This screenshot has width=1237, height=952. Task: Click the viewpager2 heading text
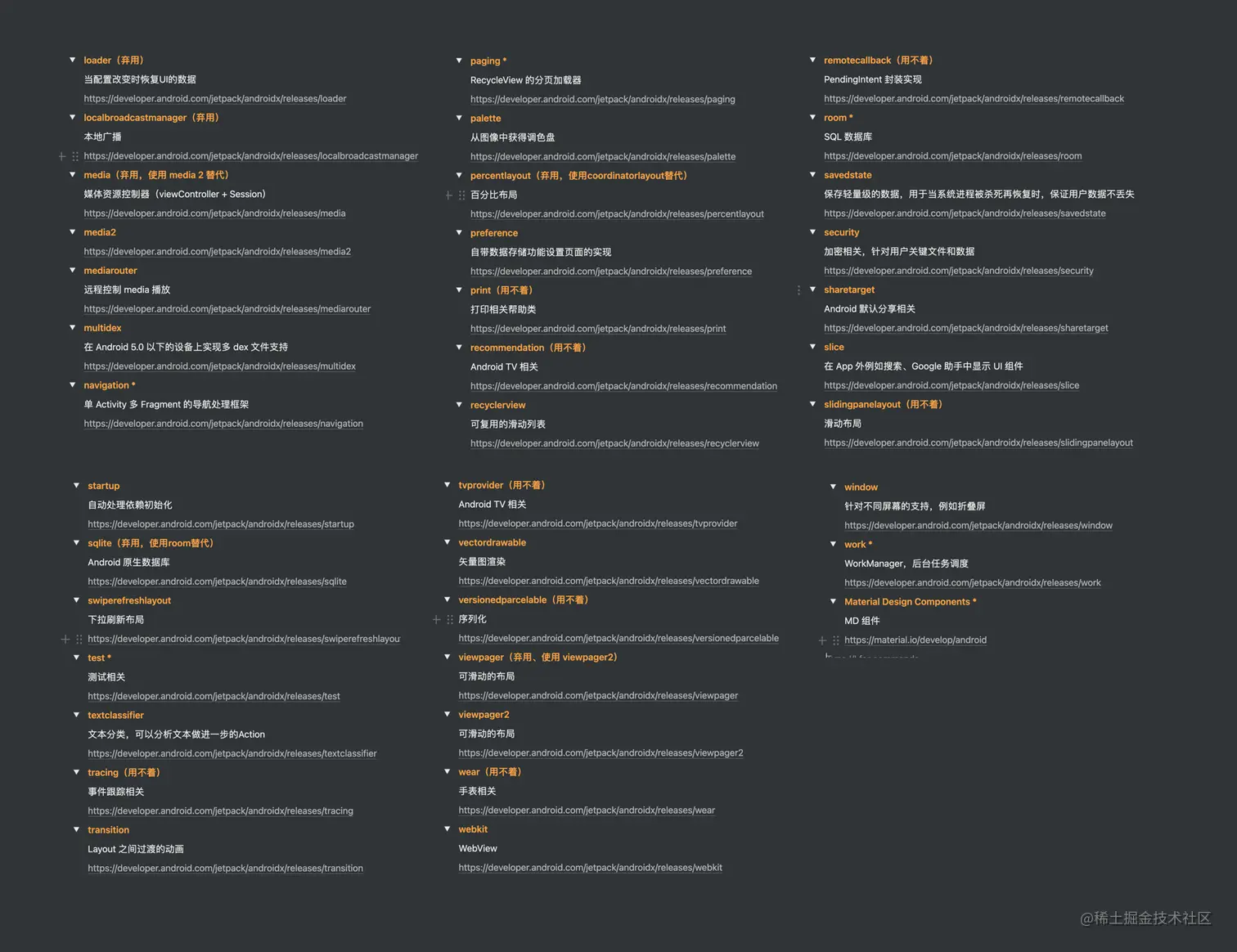pyautogui.click(x=484, y=715)
